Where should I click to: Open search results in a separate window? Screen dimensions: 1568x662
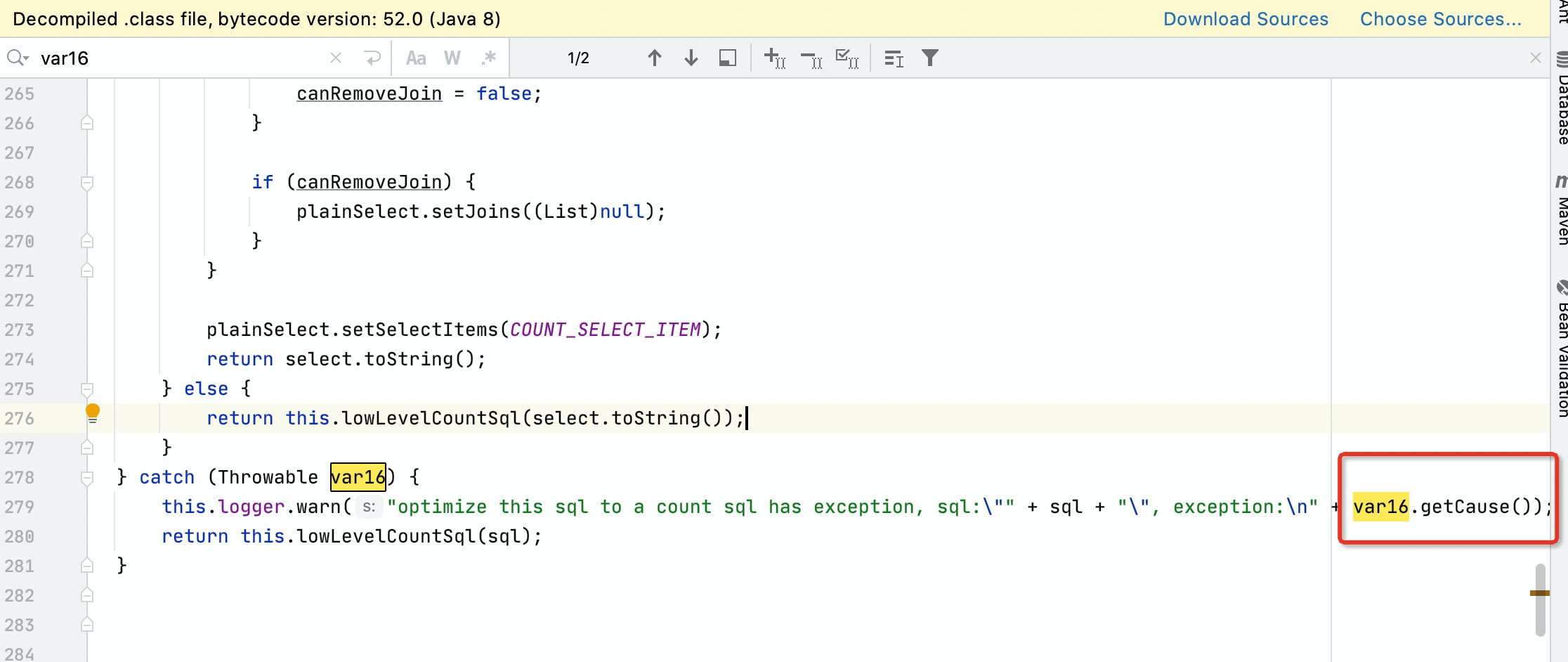728,58
